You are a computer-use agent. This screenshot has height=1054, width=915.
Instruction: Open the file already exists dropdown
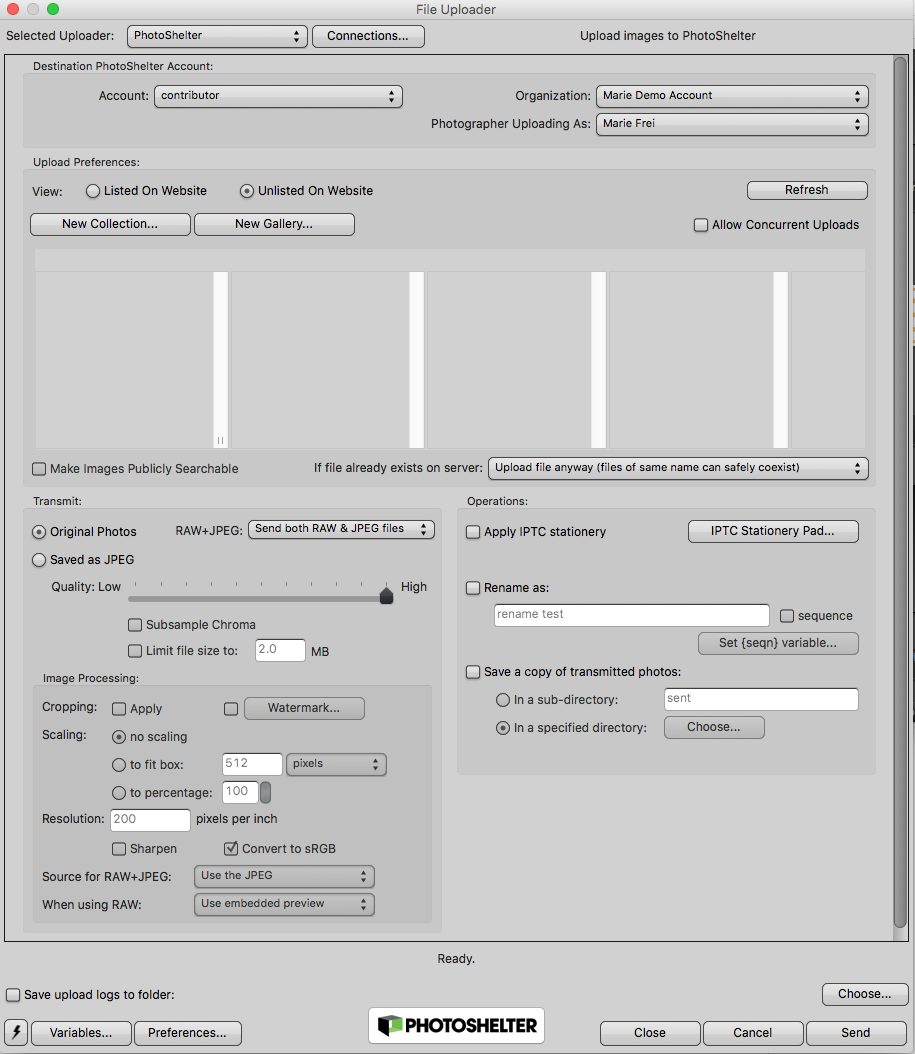tap(678, 468)
